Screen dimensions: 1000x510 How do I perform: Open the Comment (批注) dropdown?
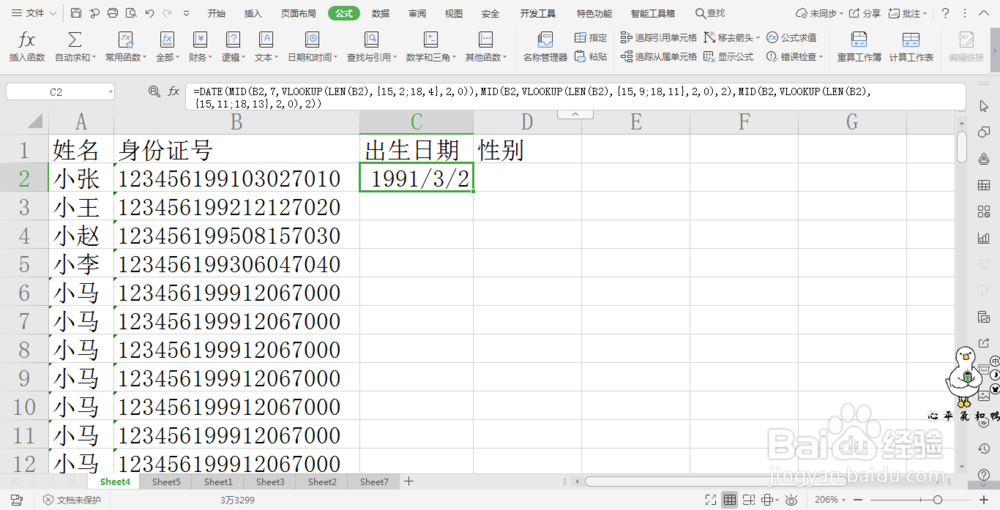(908, 13)
